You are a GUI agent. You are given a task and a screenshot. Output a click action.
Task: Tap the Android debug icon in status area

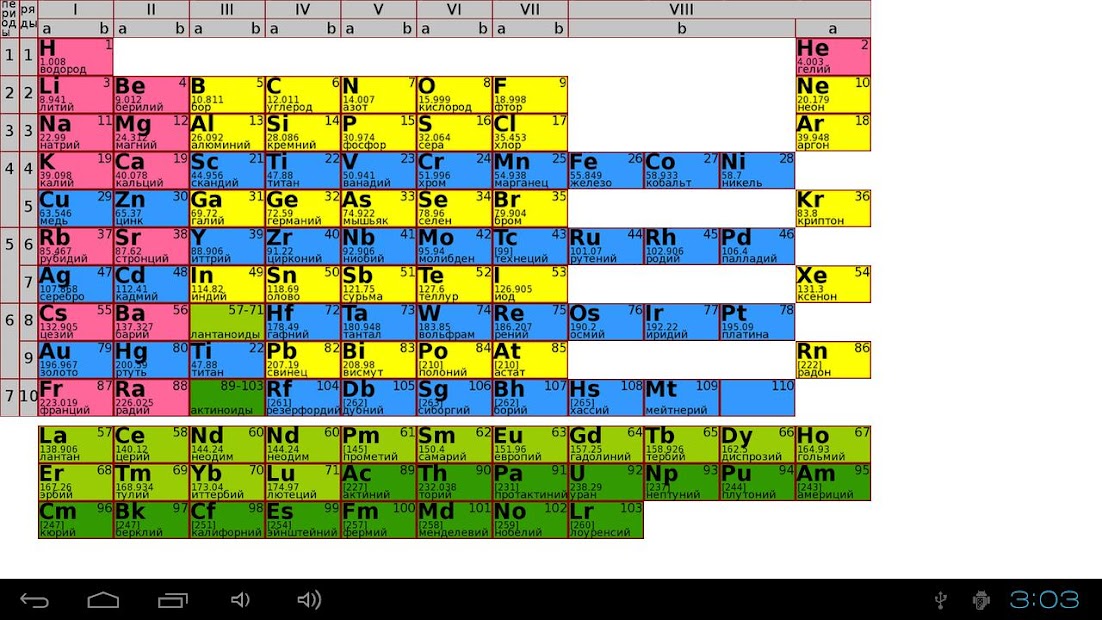981,600
